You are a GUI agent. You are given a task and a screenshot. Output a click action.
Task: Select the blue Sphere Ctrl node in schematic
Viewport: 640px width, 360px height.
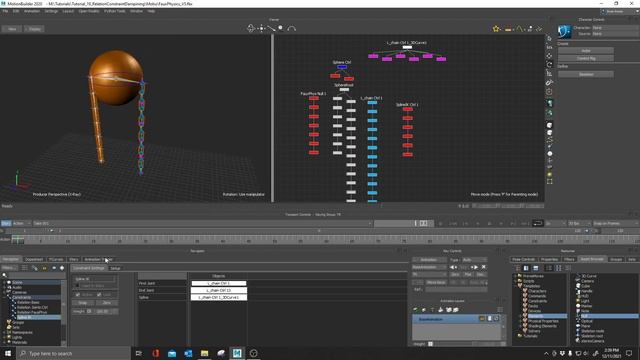coord(342,67)
